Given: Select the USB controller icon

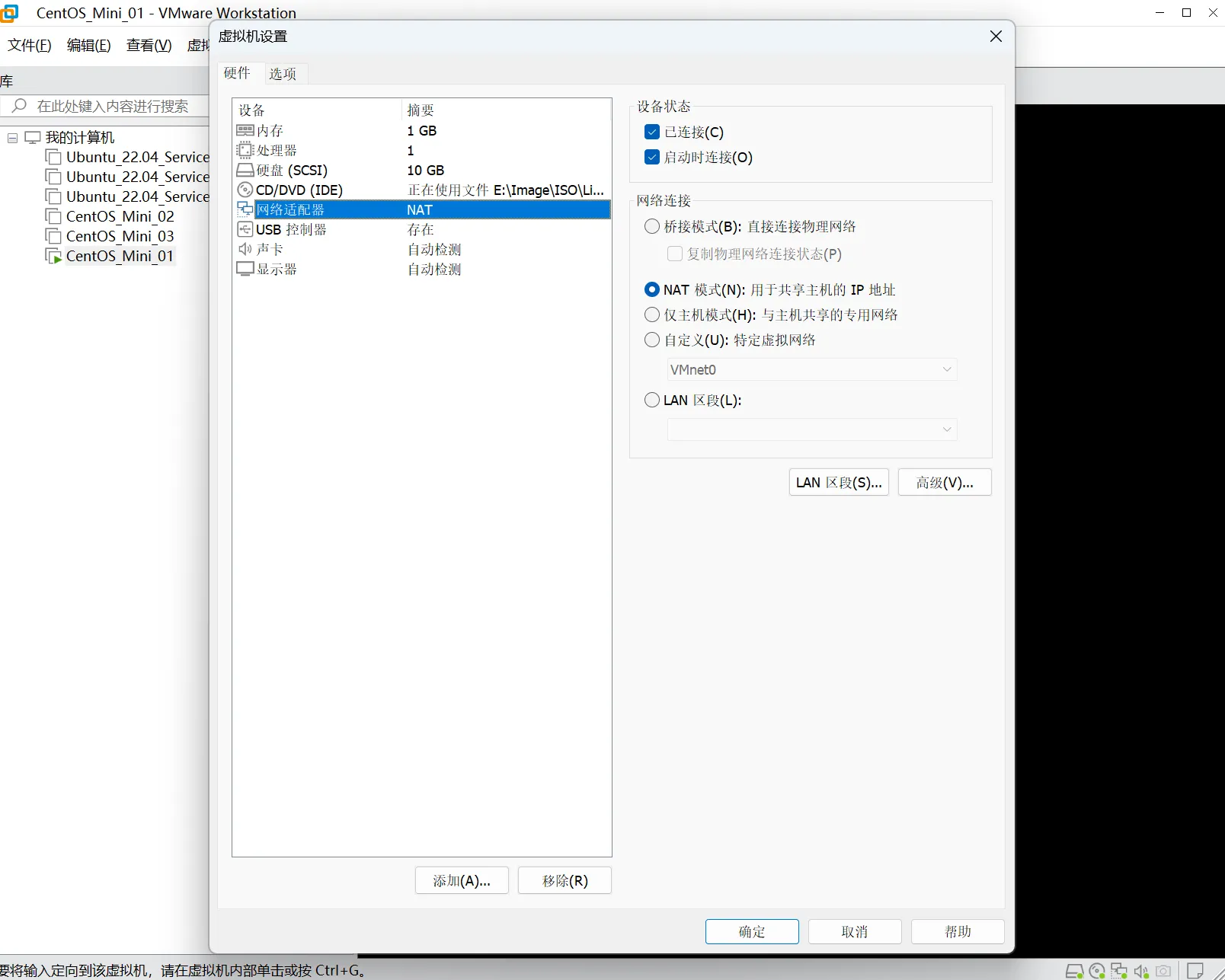Looking at the screenshot, I should (x=245, y=230).
